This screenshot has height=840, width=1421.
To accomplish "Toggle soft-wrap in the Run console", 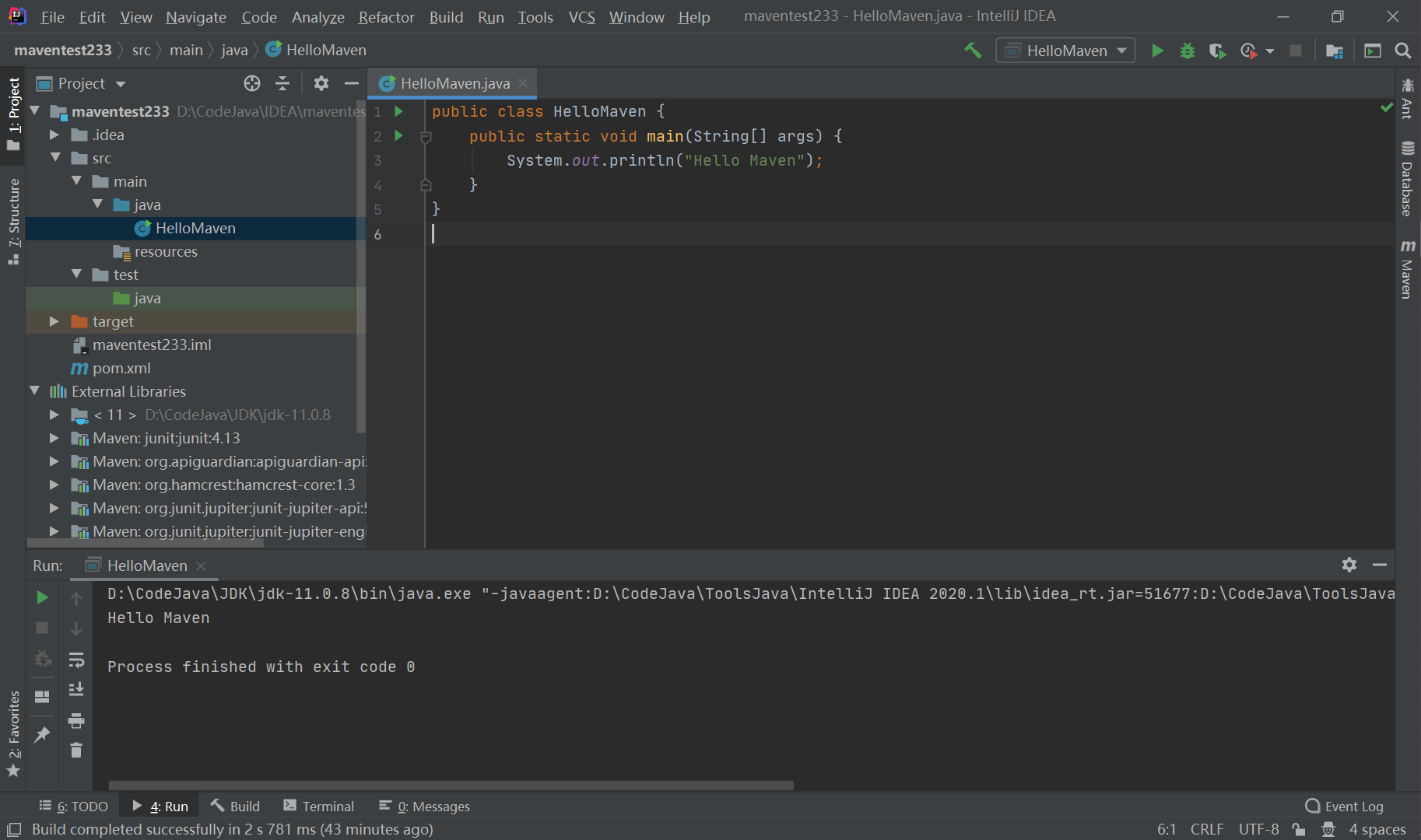I will [76, 659].
